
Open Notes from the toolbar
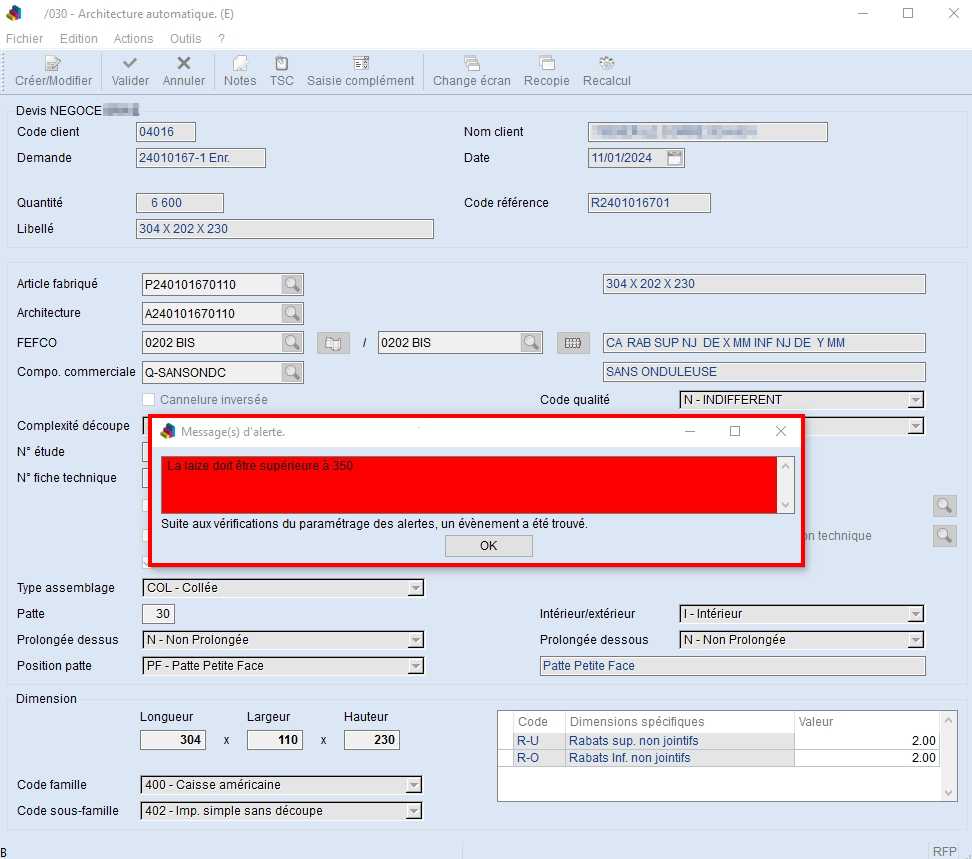[x=240, y=64]
